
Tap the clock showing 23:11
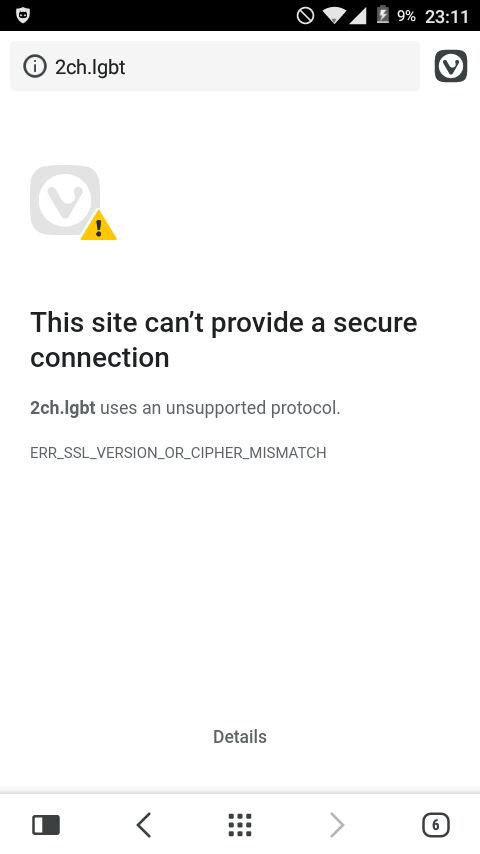(x=447, y=16)
